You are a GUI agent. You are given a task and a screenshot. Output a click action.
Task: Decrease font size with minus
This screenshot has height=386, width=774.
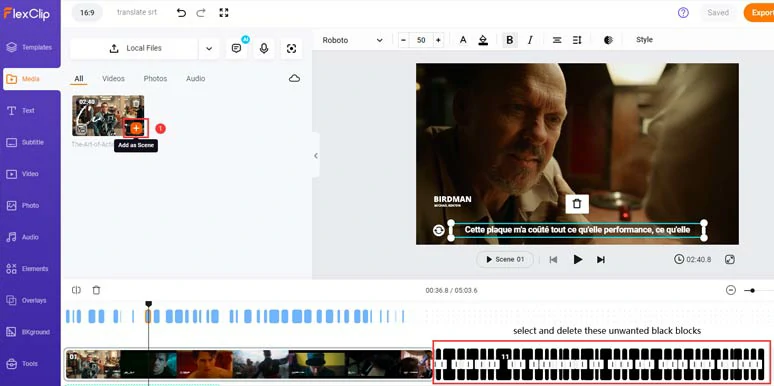point(404,40)
